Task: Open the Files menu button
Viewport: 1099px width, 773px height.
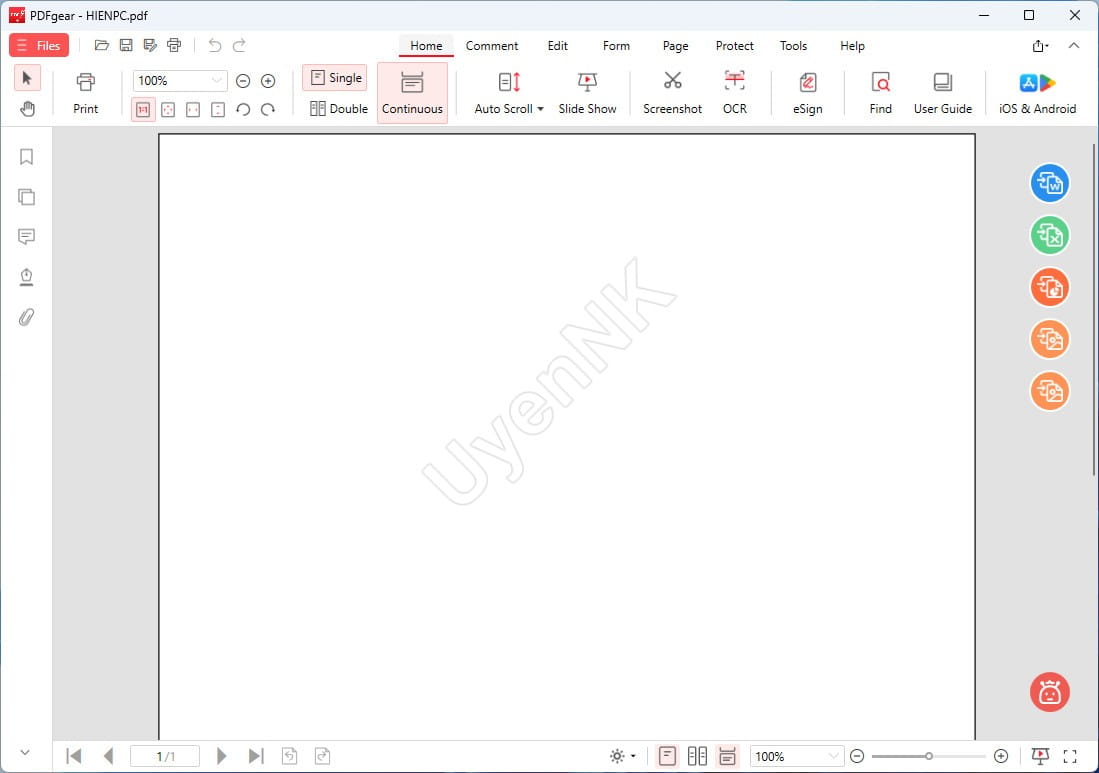Action: tap(39, 46)
